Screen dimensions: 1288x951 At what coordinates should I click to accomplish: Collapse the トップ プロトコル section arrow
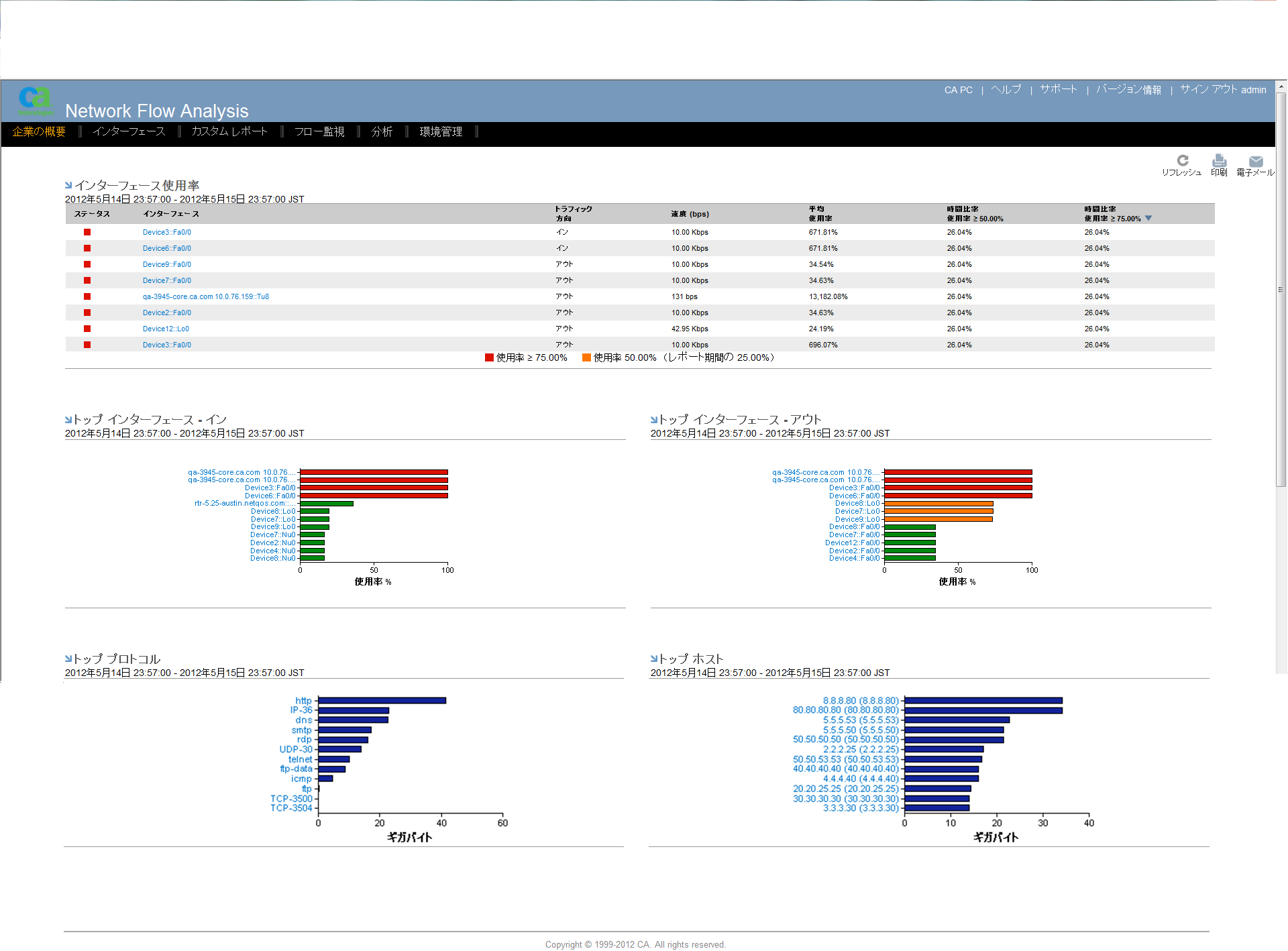coord(68,659)
